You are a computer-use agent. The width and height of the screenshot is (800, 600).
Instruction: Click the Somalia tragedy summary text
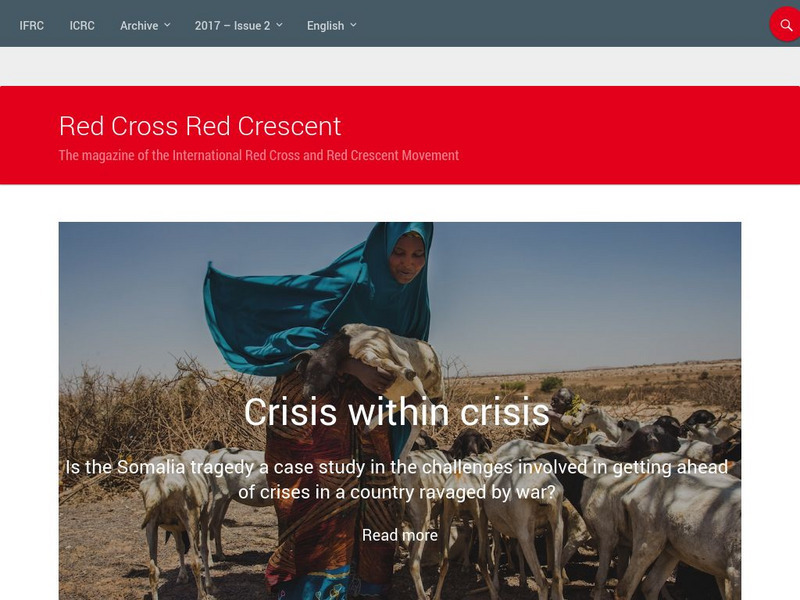point(397,480)
